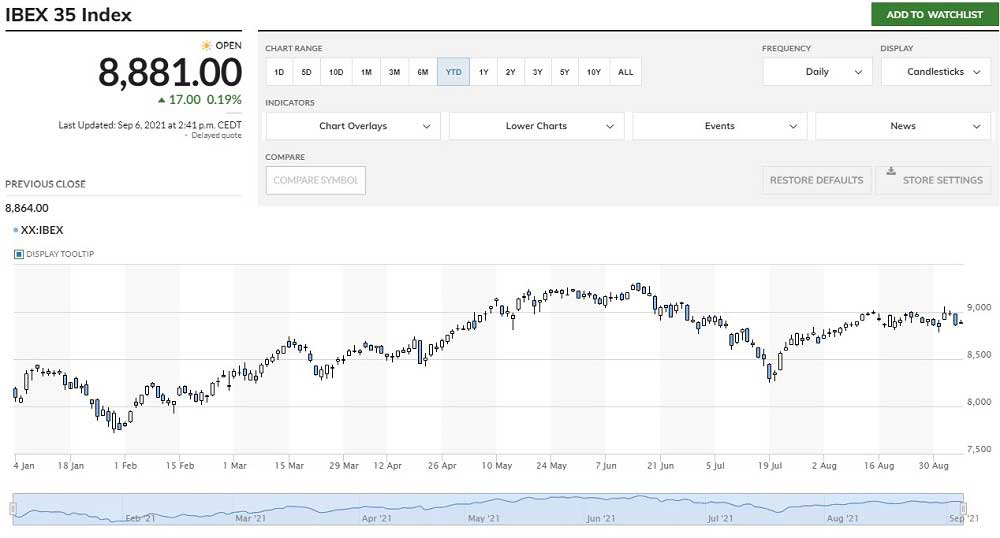Image resolution: width=1000 pixels, height=538 pixels.
Task: Select the 5Y chart range
Action: point(565,72)
